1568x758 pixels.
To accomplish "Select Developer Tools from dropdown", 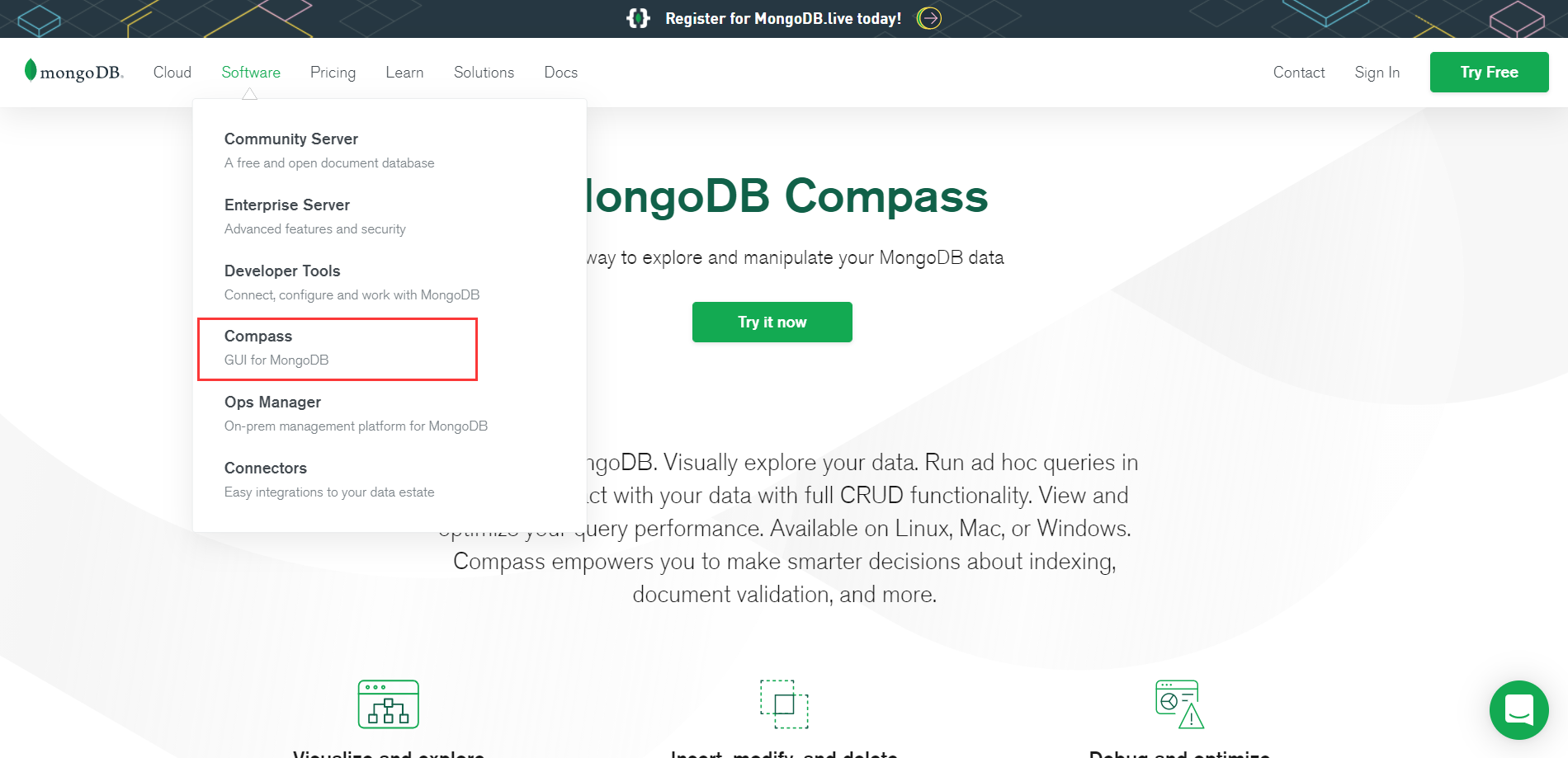I will [282, 271].
